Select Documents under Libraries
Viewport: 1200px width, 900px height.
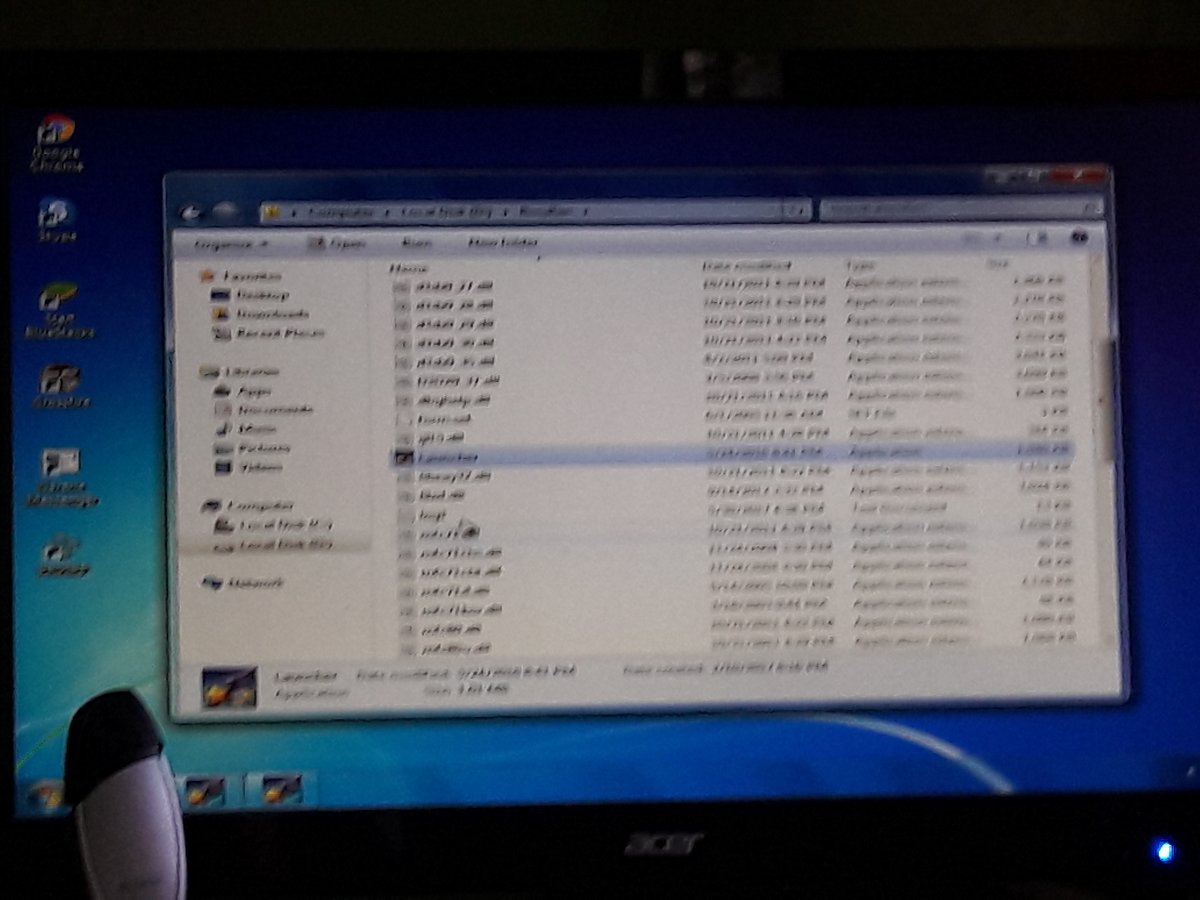(x=264, y=409)
